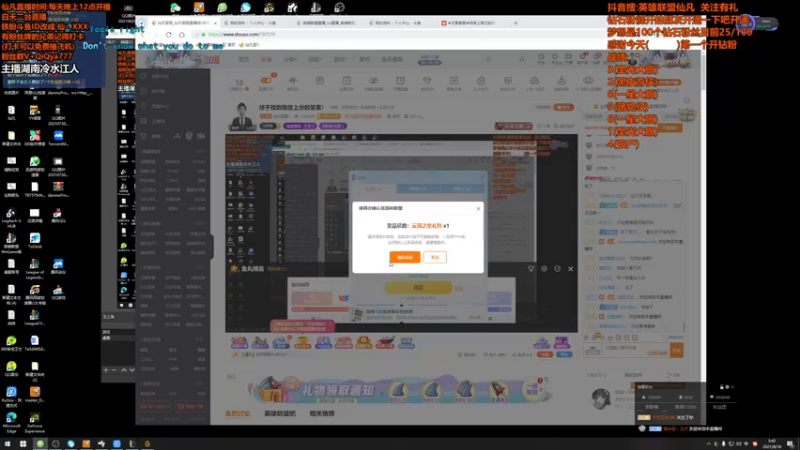Image resolution: width=800 pixels, height=450 pixels.
Task: Open the gift notification banner
Action: click(399, 391)
